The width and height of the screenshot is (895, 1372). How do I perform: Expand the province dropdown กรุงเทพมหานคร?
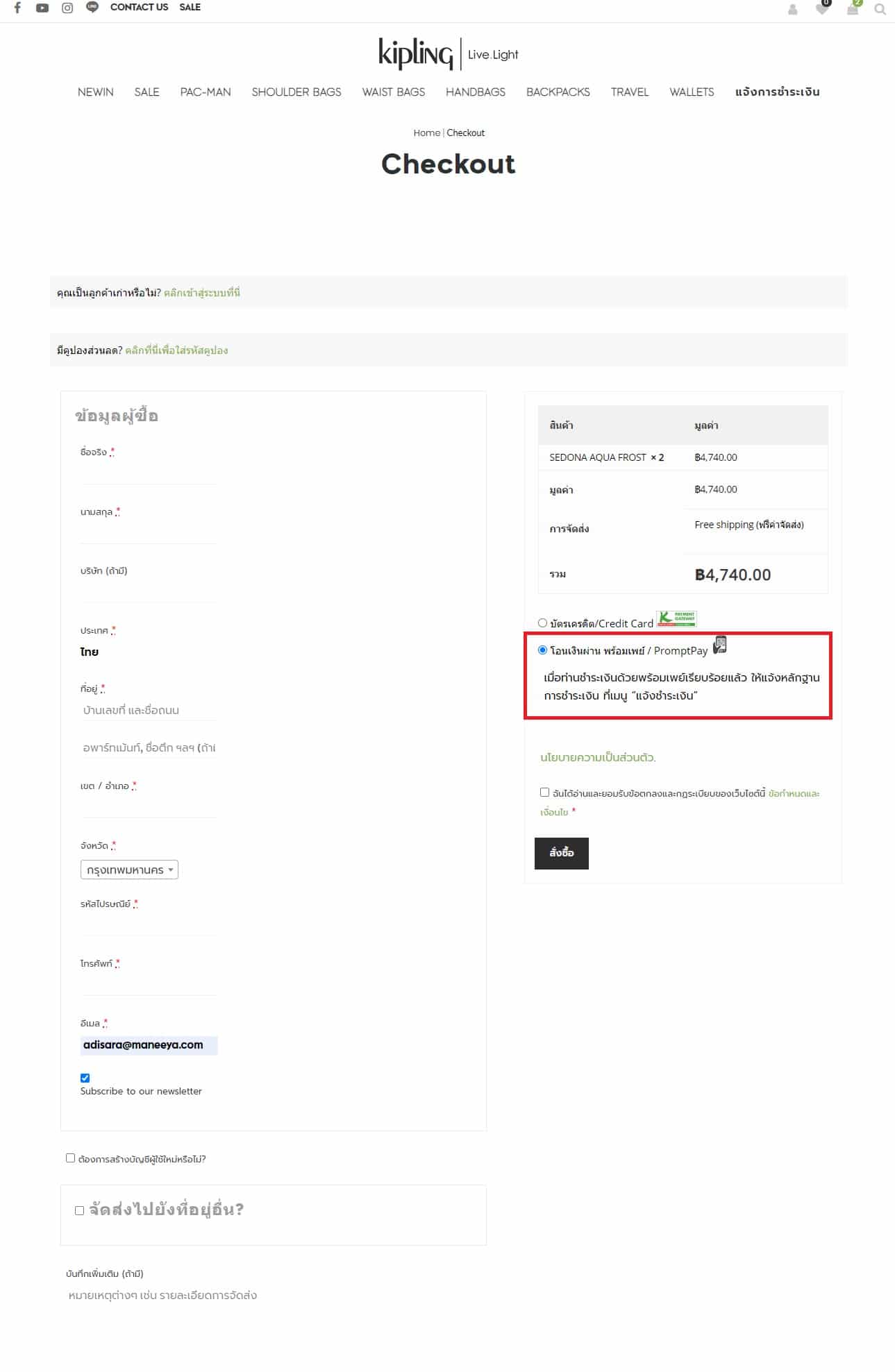(130, 870)
